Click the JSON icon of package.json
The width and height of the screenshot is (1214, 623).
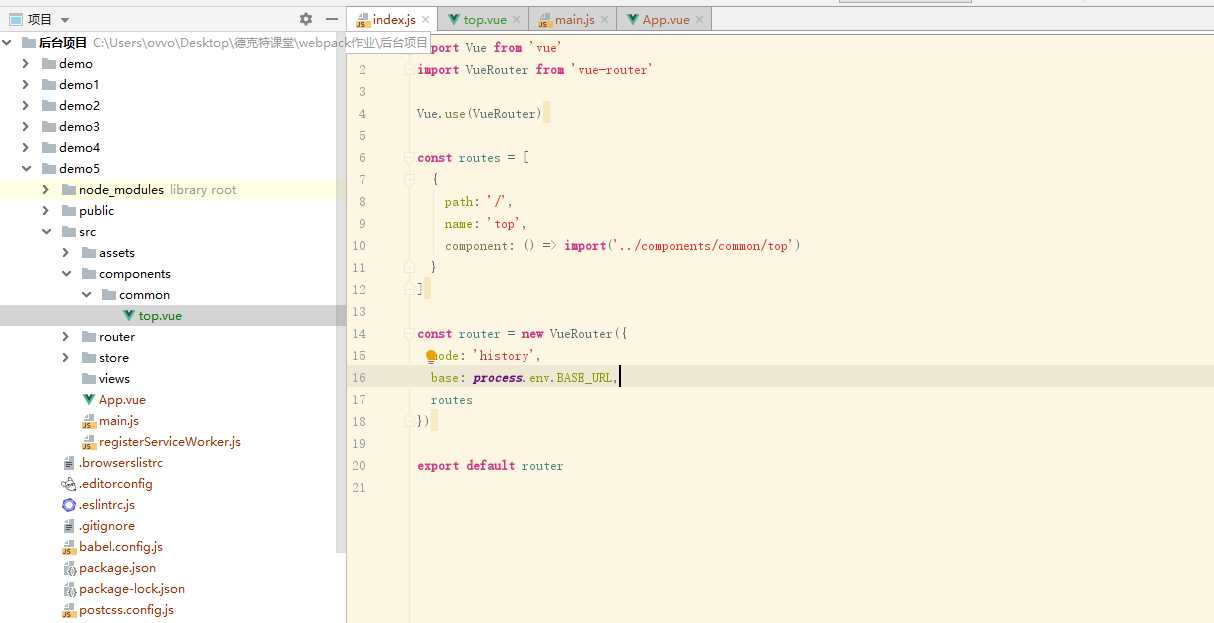[x=69, y=568]
